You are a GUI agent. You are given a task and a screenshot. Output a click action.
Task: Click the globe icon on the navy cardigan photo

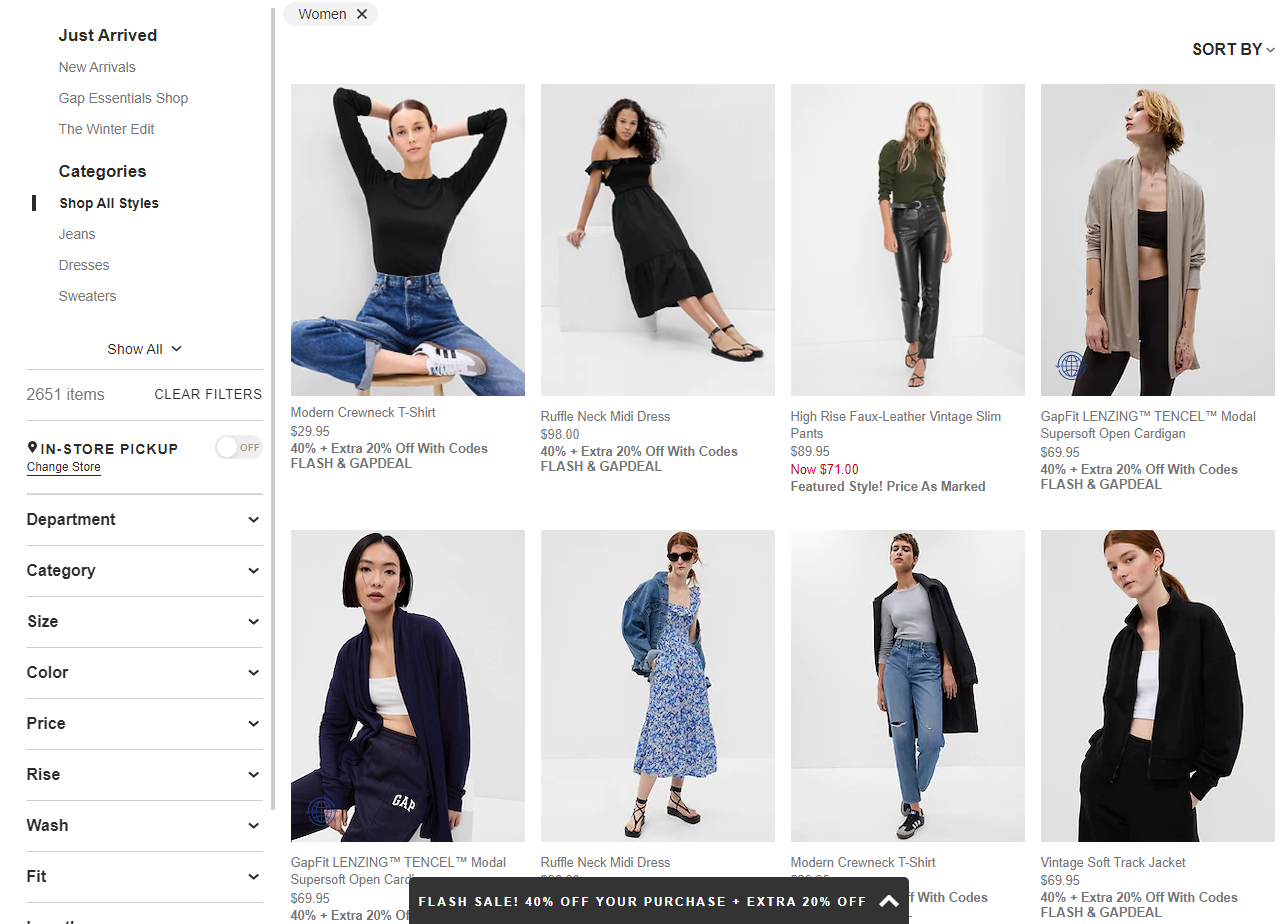pyautogui.click(x=321, y=811)
